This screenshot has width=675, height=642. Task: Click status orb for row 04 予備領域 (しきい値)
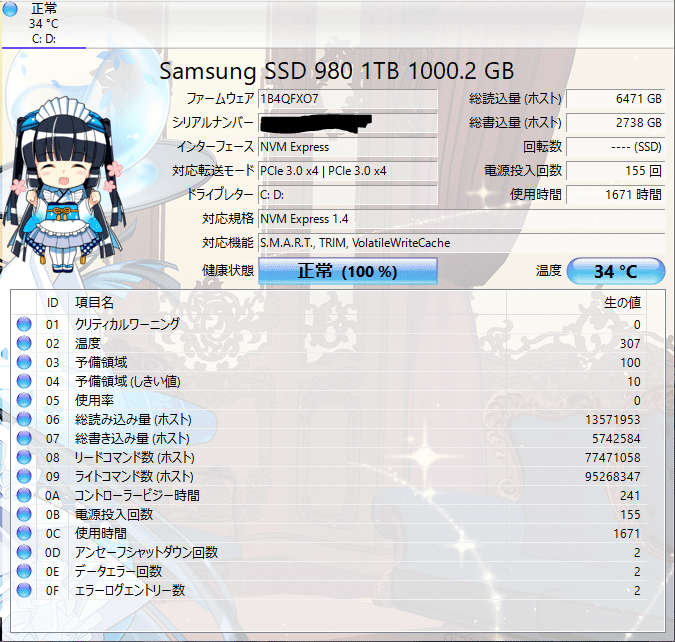24,381
